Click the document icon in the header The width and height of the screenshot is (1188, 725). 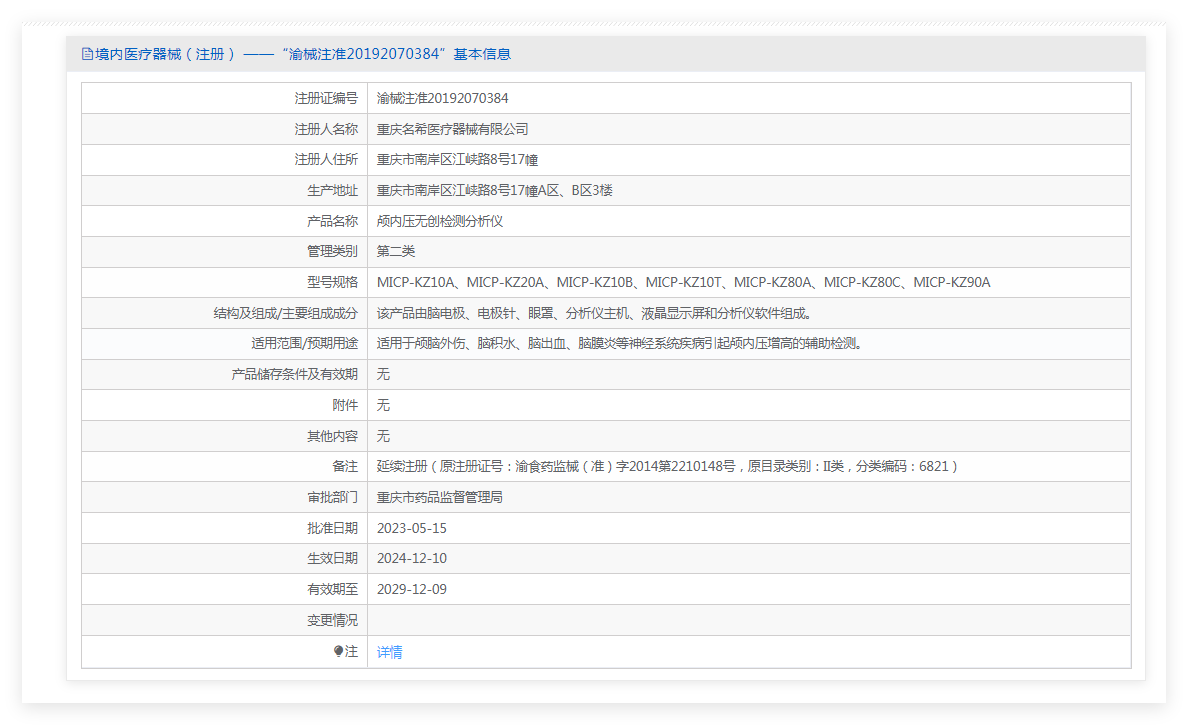tap(87, 54)
